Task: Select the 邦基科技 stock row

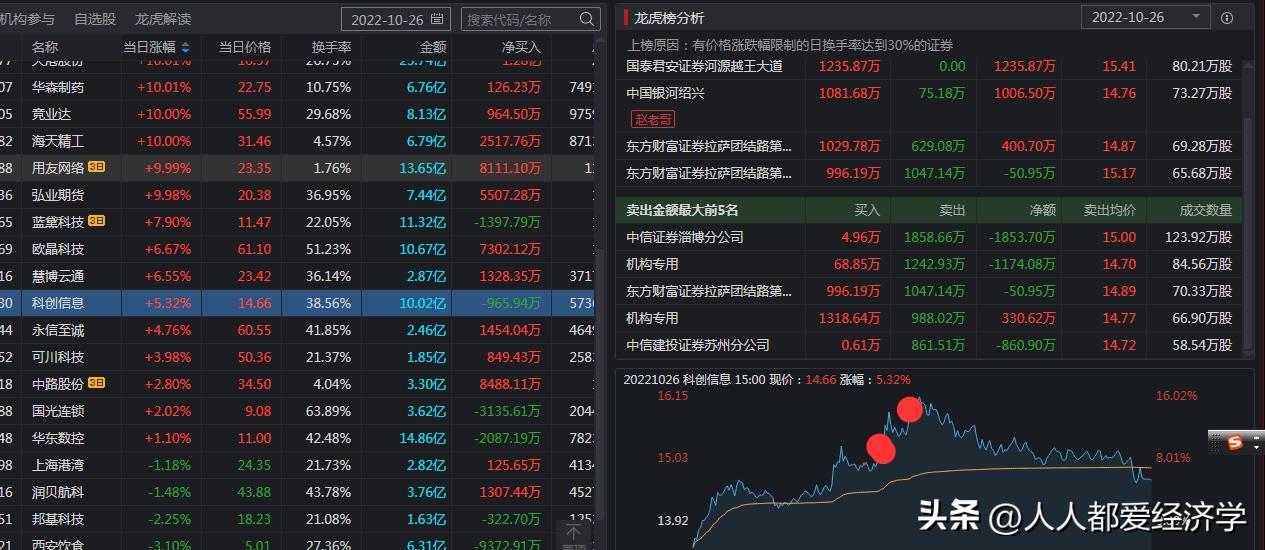Action: (298, 519)
